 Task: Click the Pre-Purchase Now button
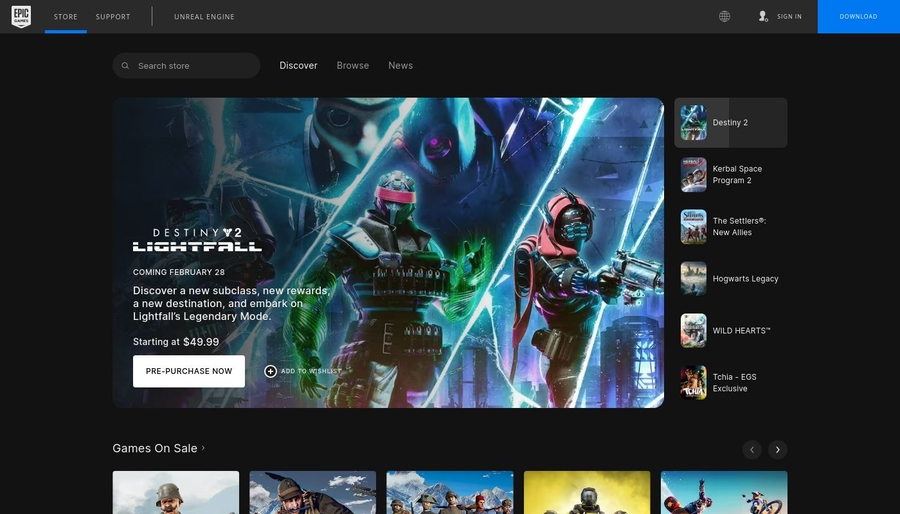pos(188,371)
